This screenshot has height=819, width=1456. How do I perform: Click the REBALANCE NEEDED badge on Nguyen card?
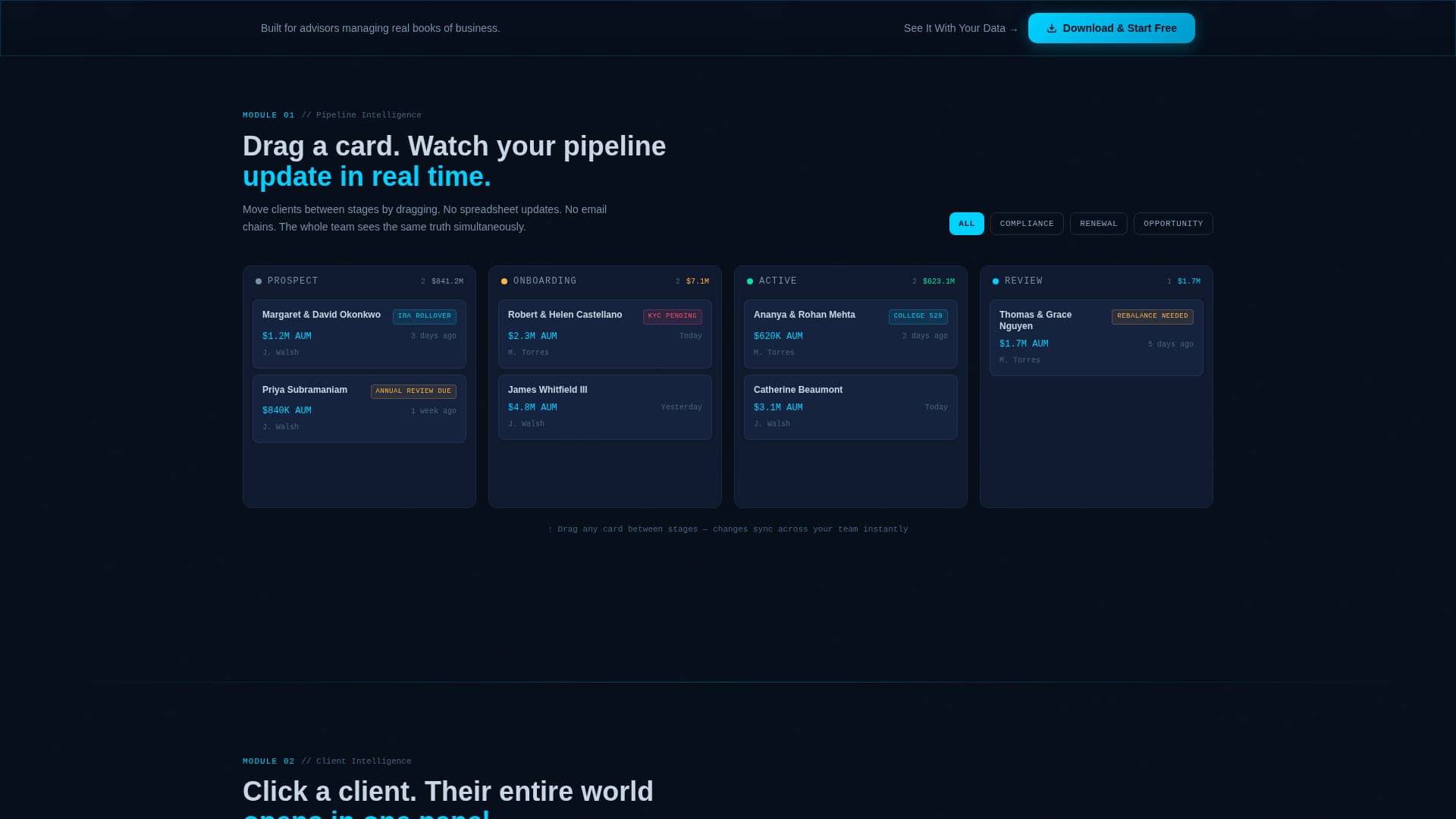[x=1152, y=316]
